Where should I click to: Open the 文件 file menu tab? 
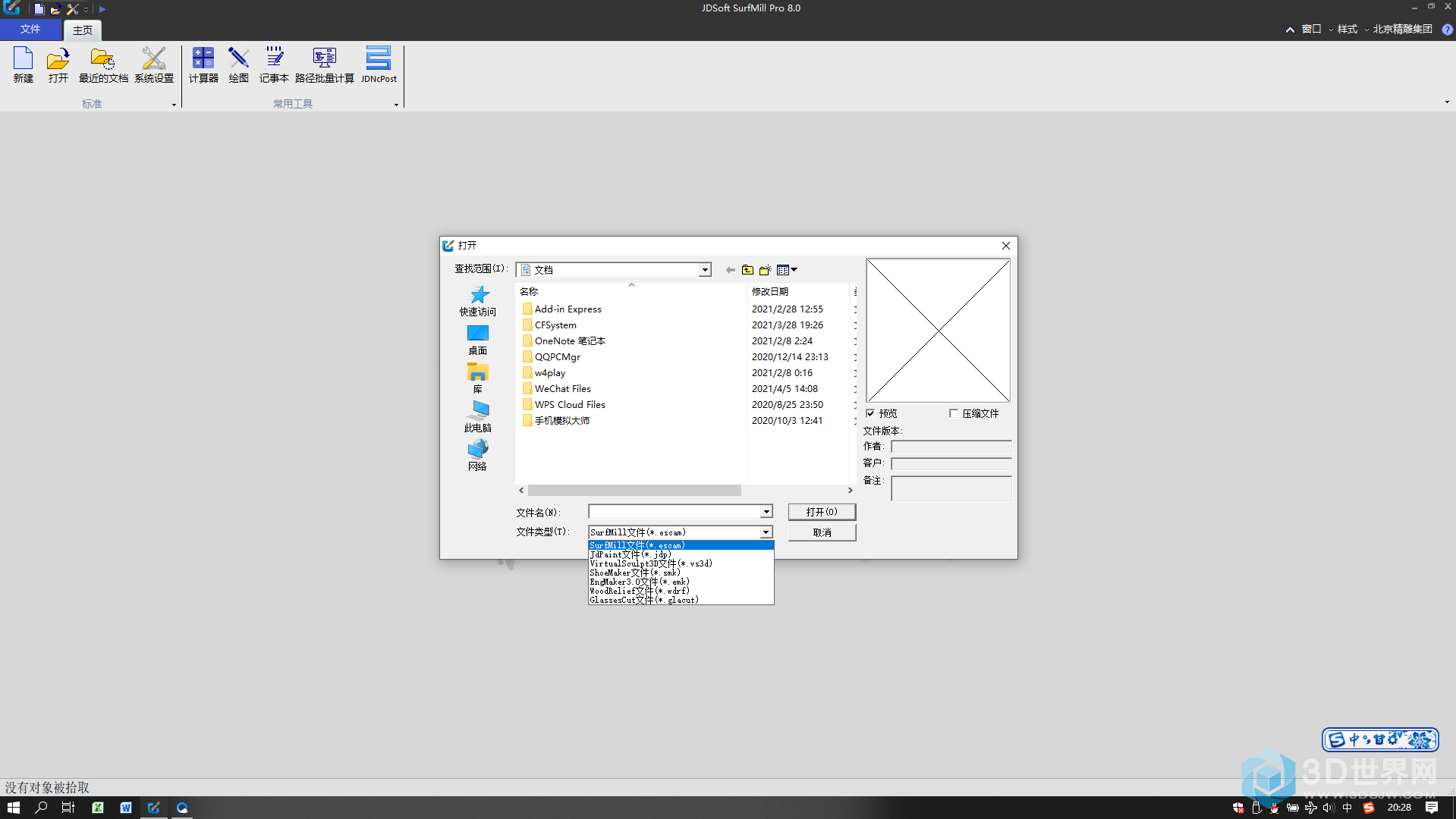[30, 30]
